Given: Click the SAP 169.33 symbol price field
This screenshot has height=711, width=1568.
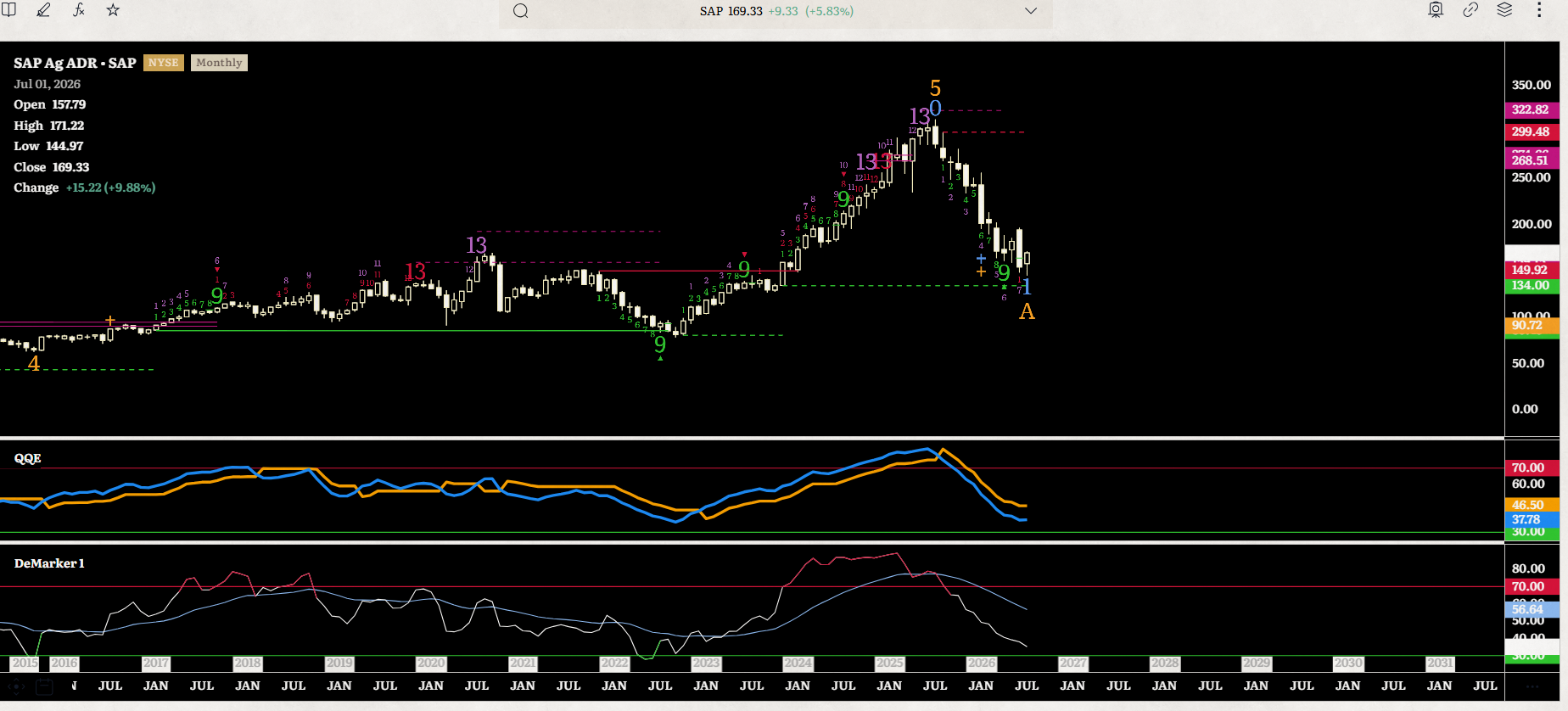Looking at the screenshot, I should coord(776,11).
